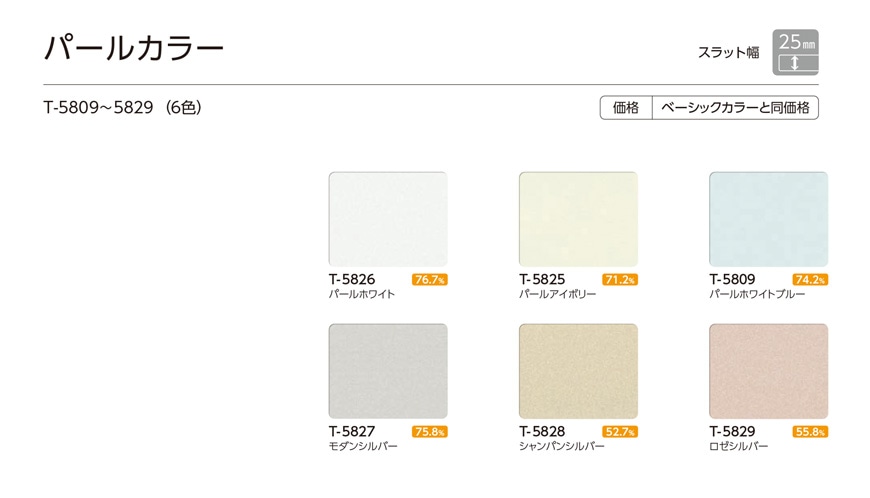Click the 76.7% orange badge
Screen dimensions: 870x498
click(x=429, y=280)
